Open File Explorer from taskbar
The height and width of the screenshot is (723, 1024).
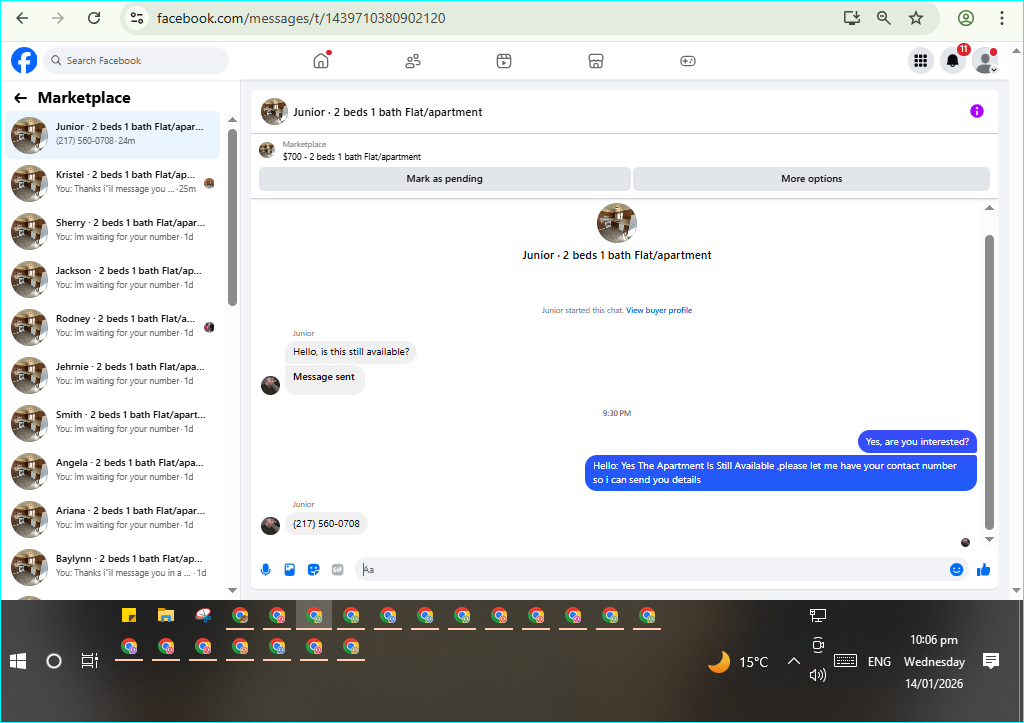[166, 615]
